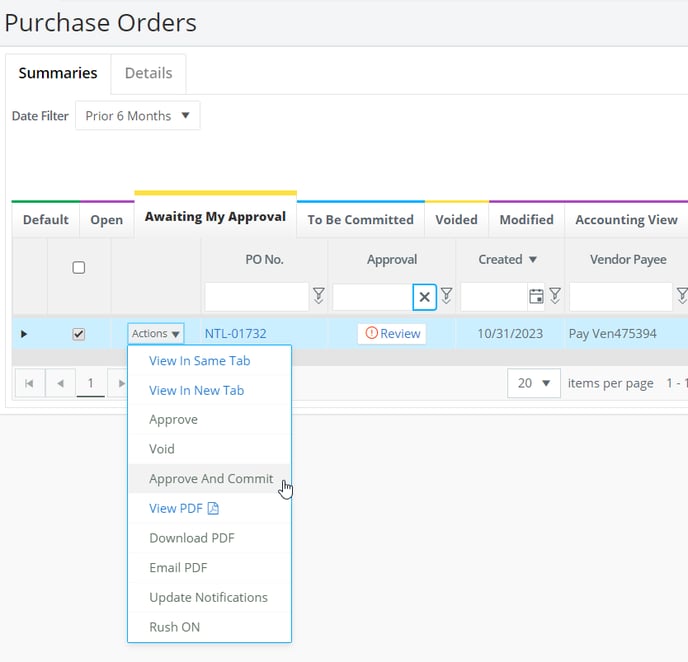
Task: Switch to the Details tab
Action: pyautogui.click(x=148, y=73)
